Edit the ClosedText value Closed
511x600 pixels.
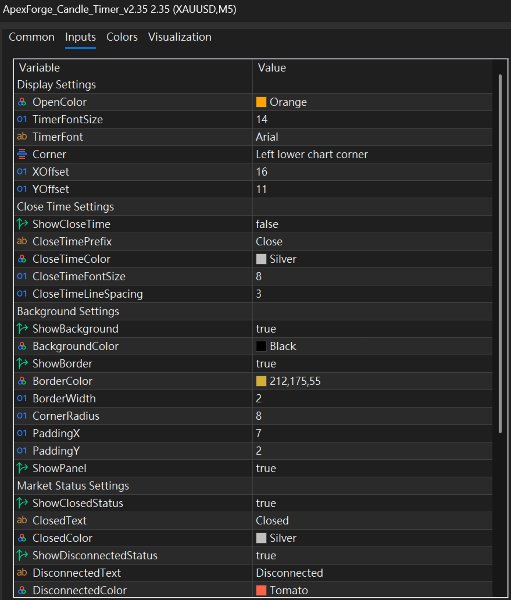pyautogui.click(x=372, y=520)
